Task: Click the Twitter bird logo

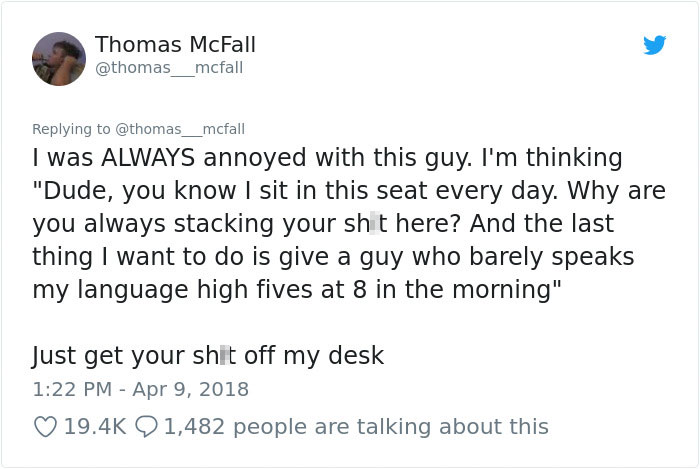Action: coord(654,45)
